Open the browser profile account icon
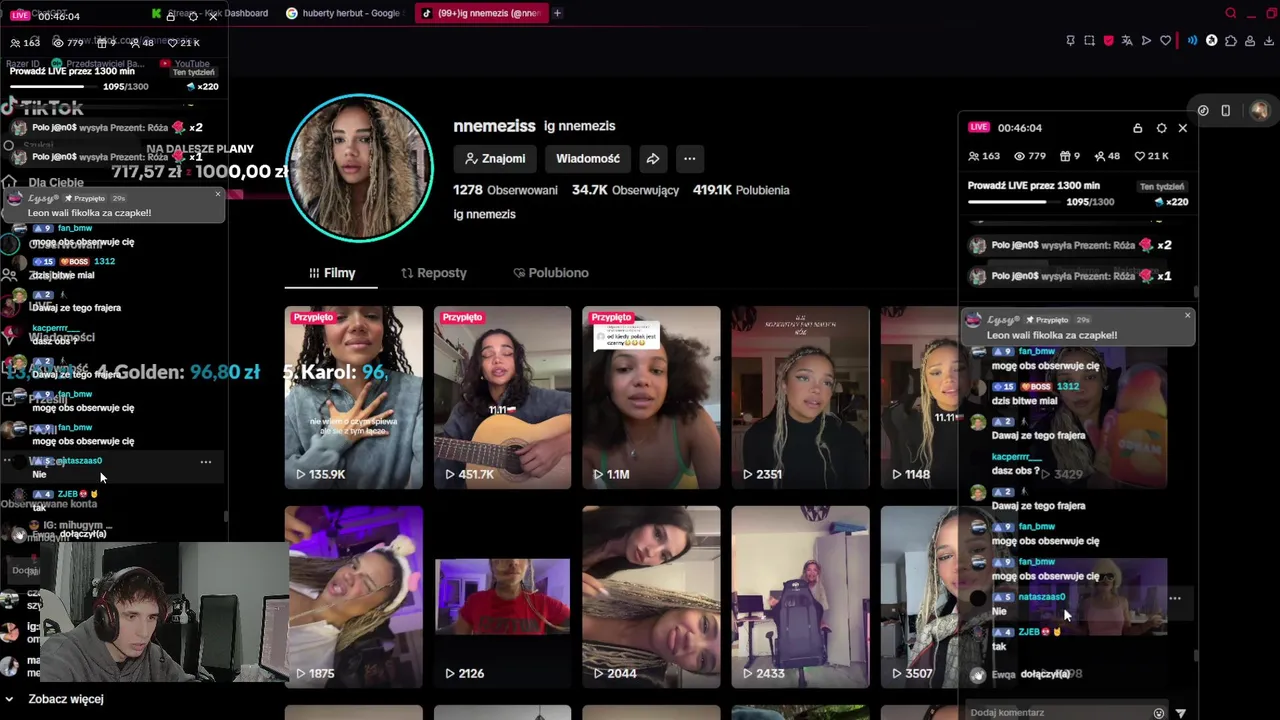This screenshot has width=1280, height=720. point(1249,41)
